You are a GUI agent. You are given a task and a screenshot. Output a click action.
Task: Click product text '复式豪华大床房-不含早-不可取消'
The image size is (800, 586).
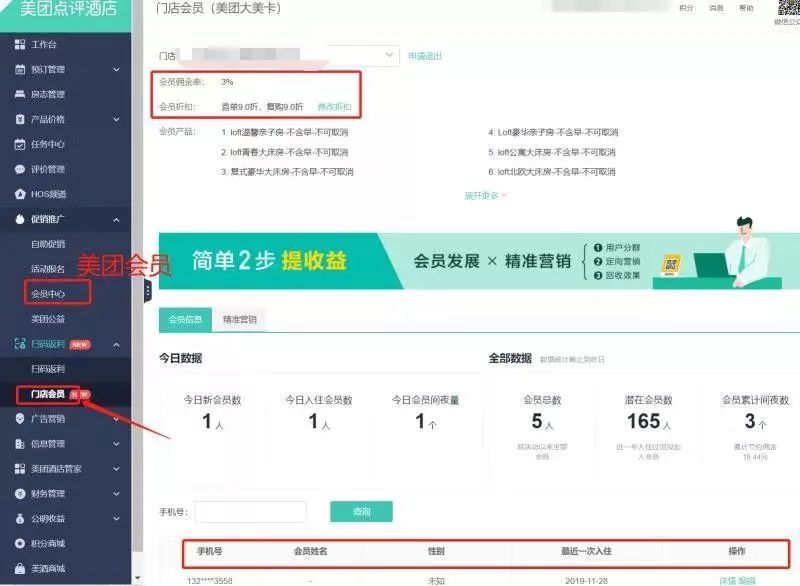click(x=292, y=172)
